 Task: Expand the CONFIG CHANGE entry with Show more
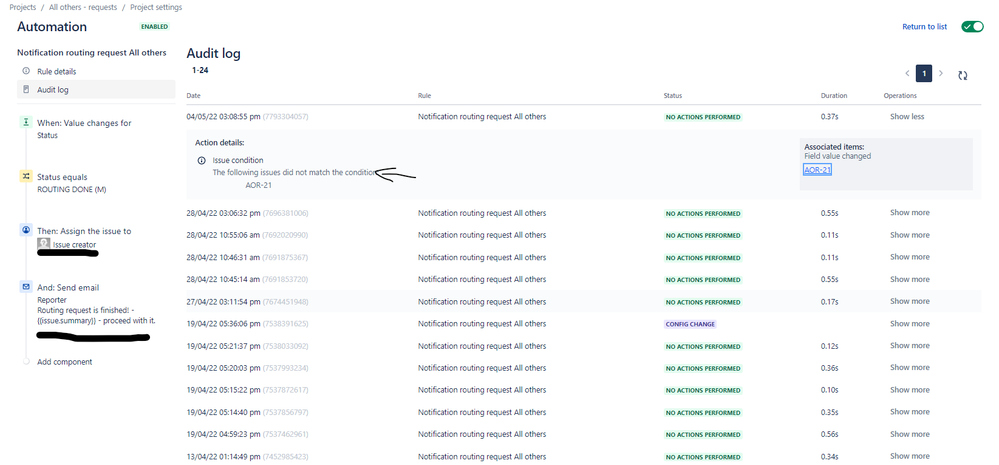click(910, 324)
